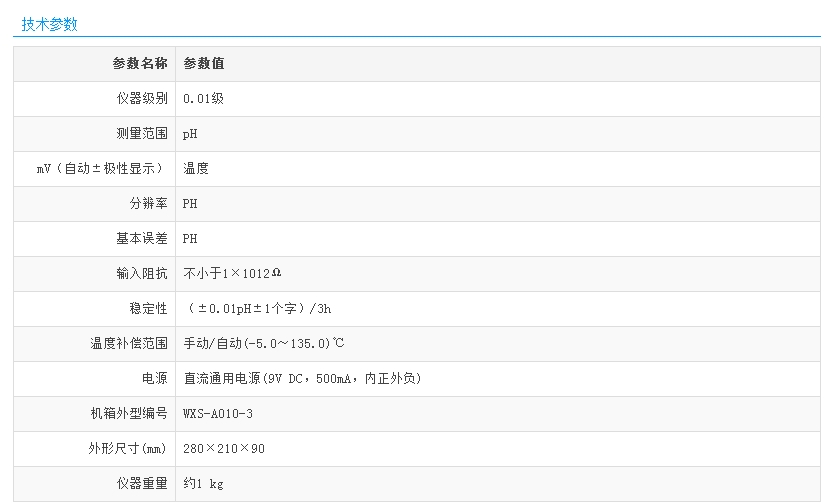Click the 280×210×90 dimensions value

pos(224,449)
